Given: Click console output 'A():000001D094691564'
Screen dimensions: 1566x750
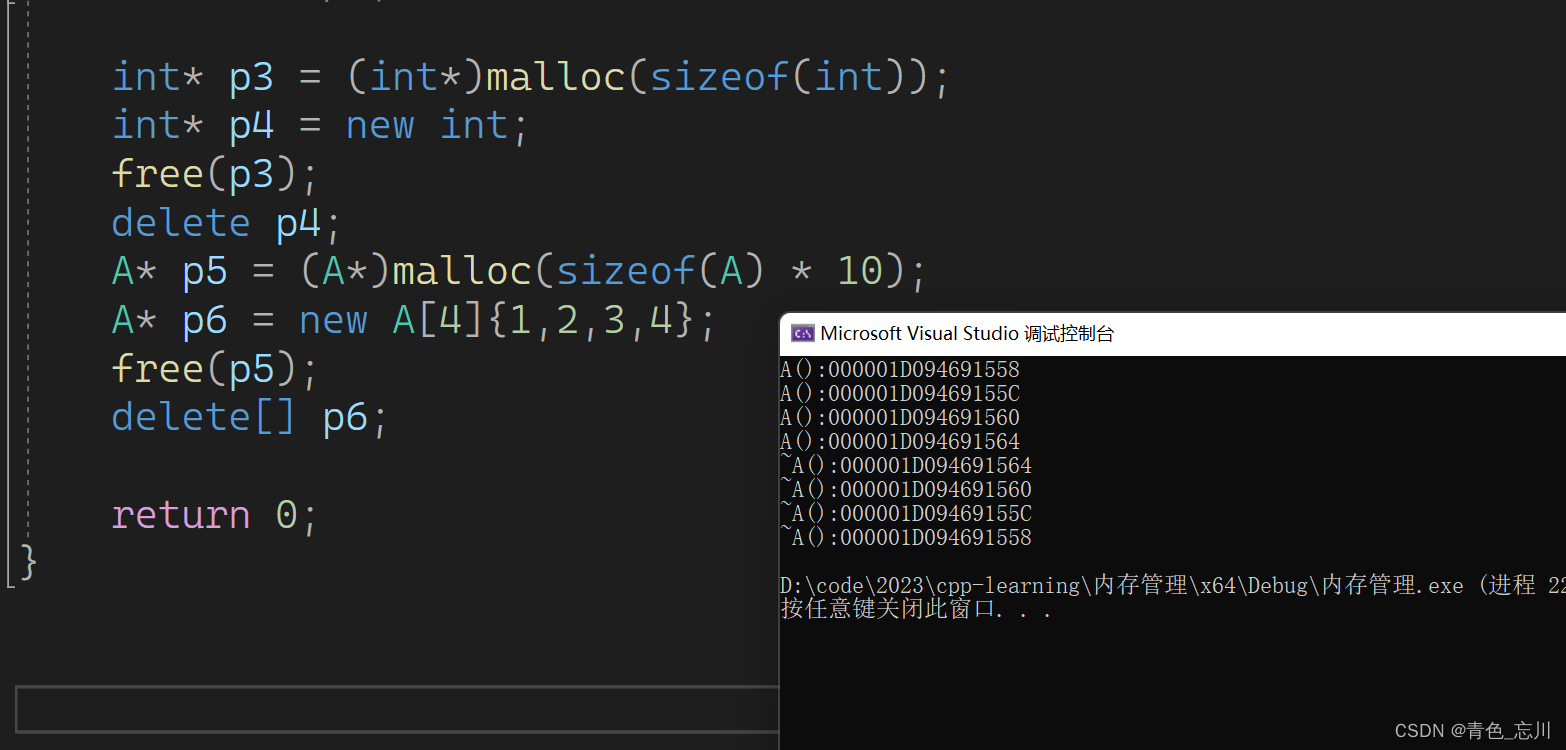Looking at the screenshot, I should [x=900, y=442].
